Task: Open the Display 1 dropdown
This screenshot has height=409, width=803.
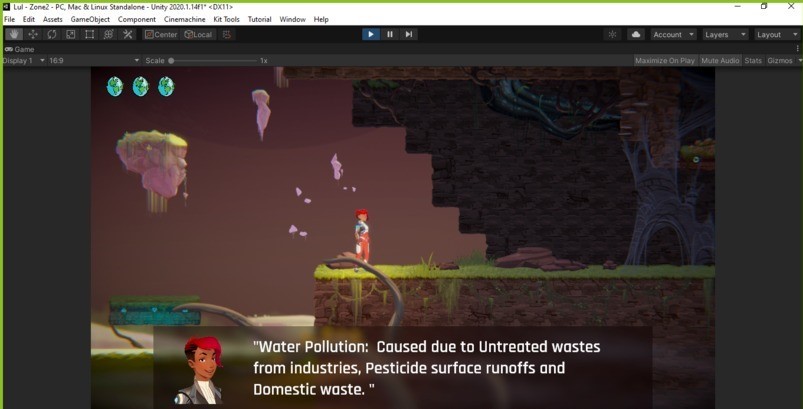Action: (x=24, y=60)
